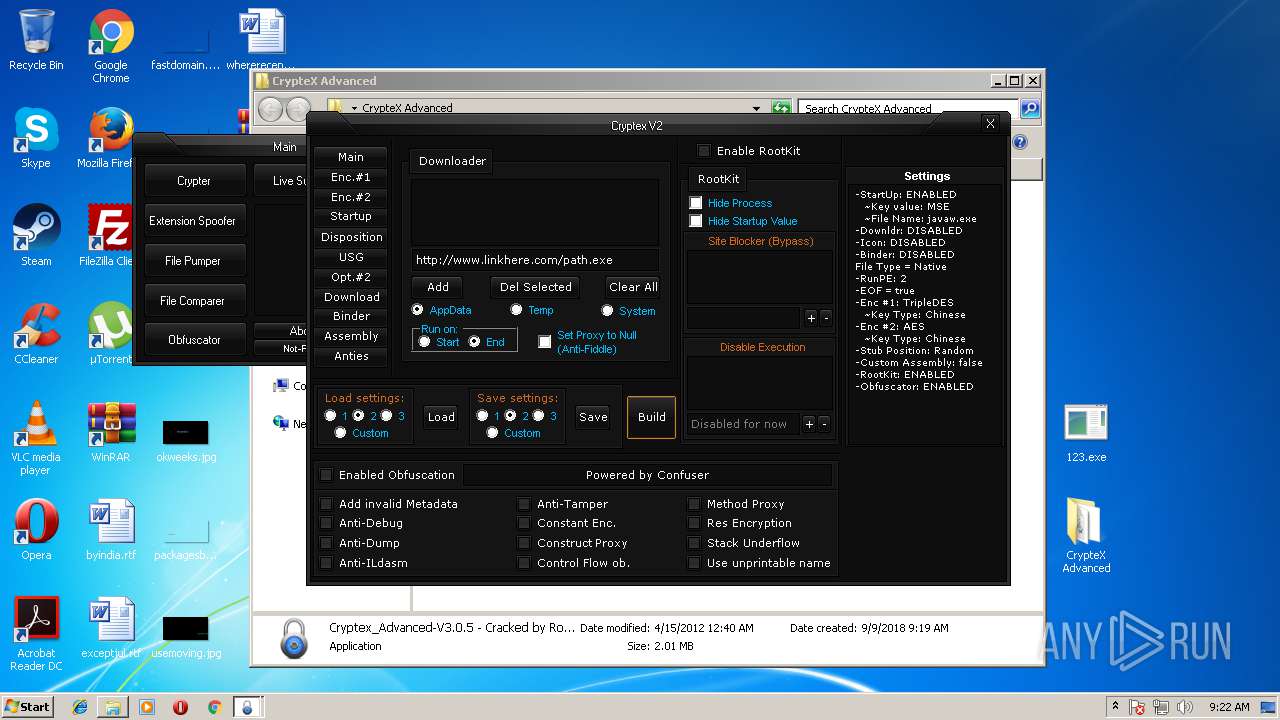
Task: Launch Google Chrome from the desktop
Action: pyautogui.click(x=111, y=46)
